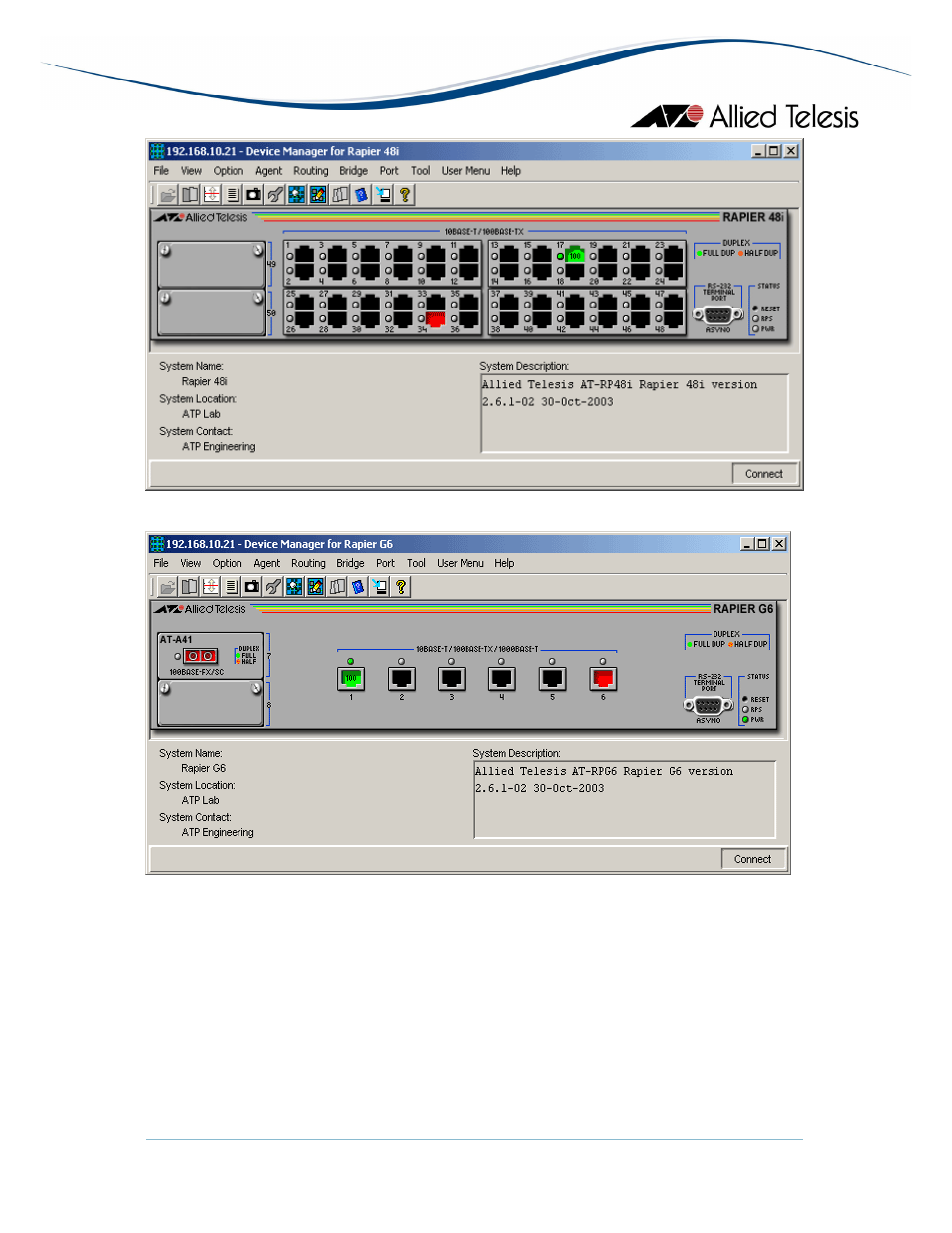952x1233 pixels.
Task: Click the wrench tool icon in Rapier 48i toolbar
Action: point(275,195)
